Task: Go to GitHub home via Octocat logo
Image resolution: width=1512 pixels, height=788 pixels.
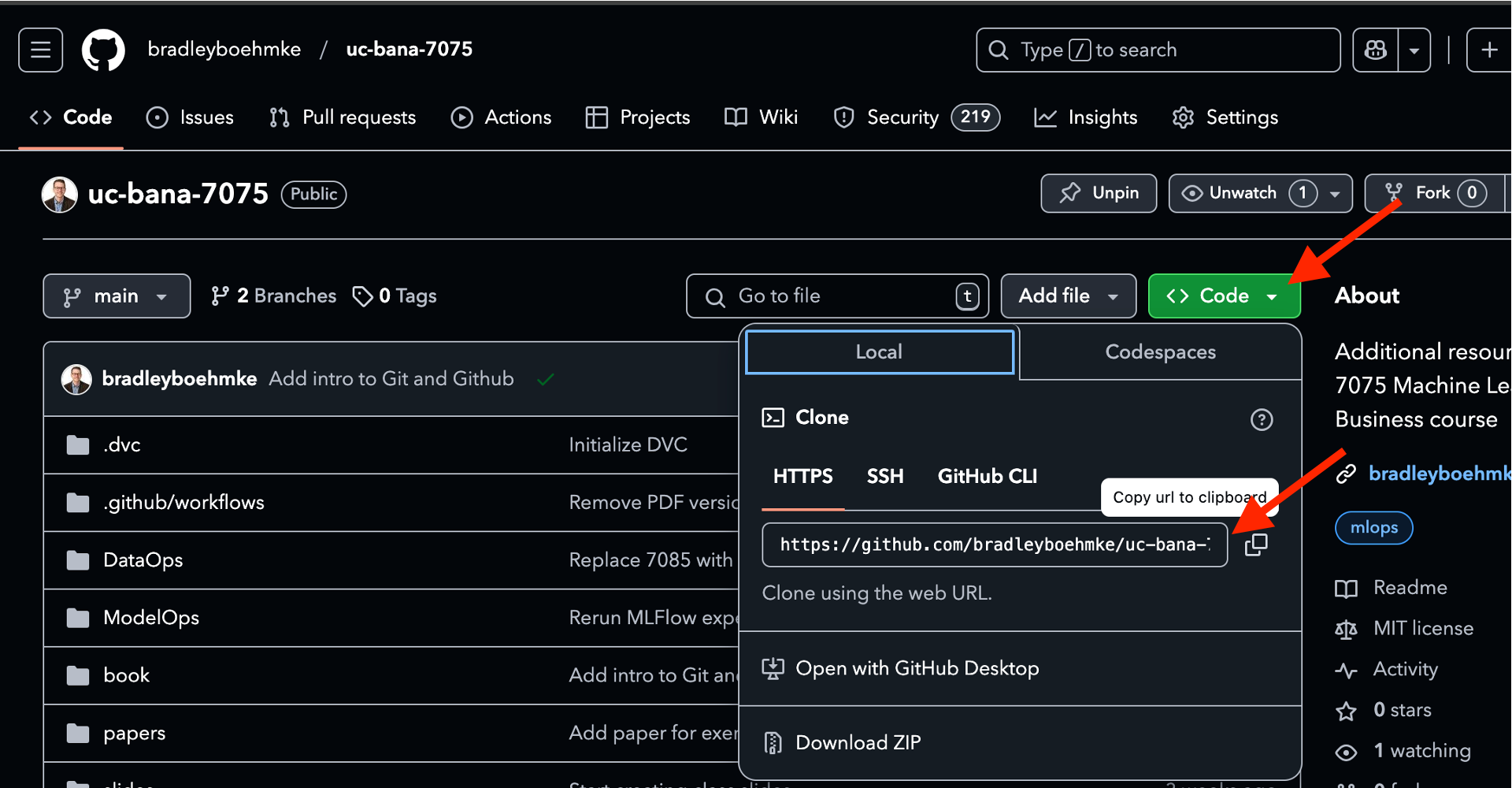Action: pos(103,50)
